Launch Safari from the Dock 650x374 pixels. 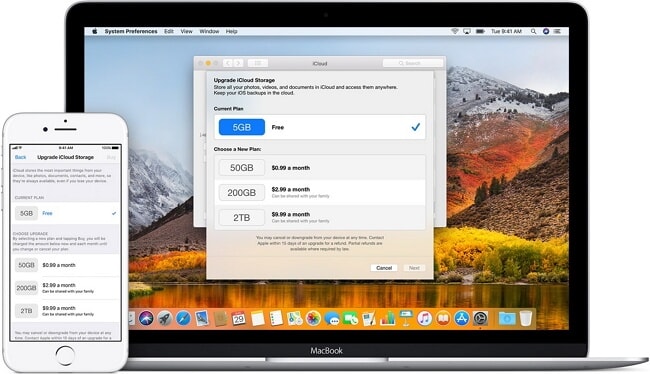(x=183, y=318)
